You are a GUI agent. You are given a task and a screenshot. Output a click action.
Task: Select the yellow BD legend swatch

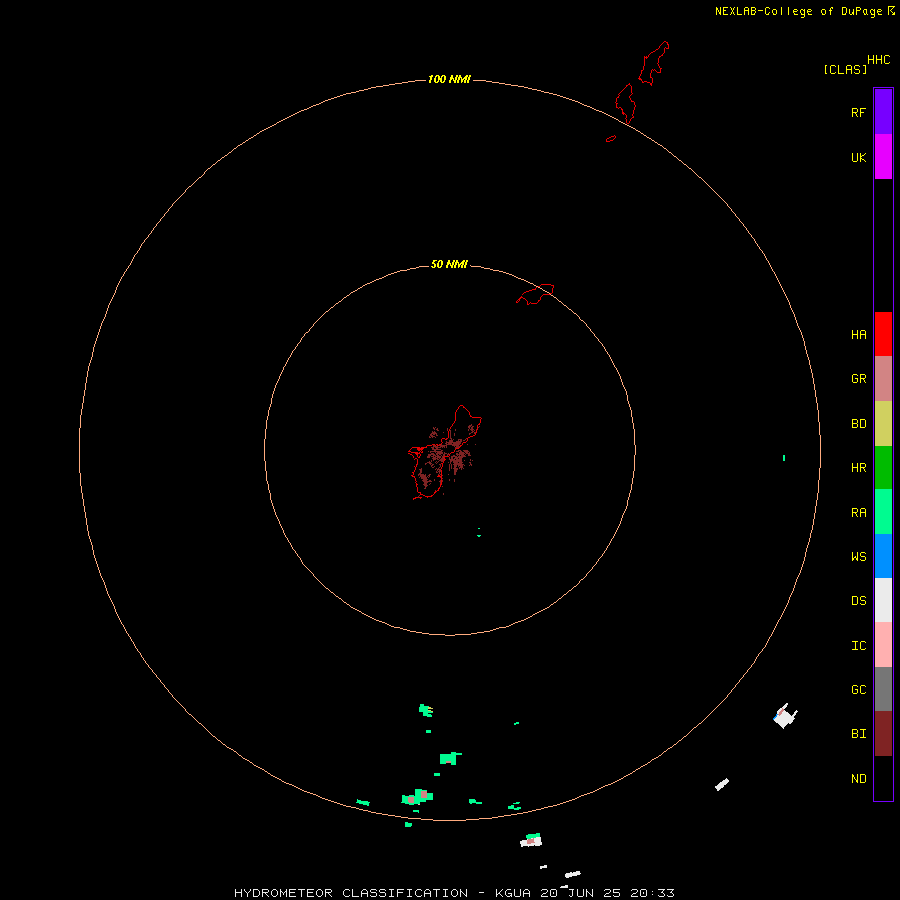point(883,423)
